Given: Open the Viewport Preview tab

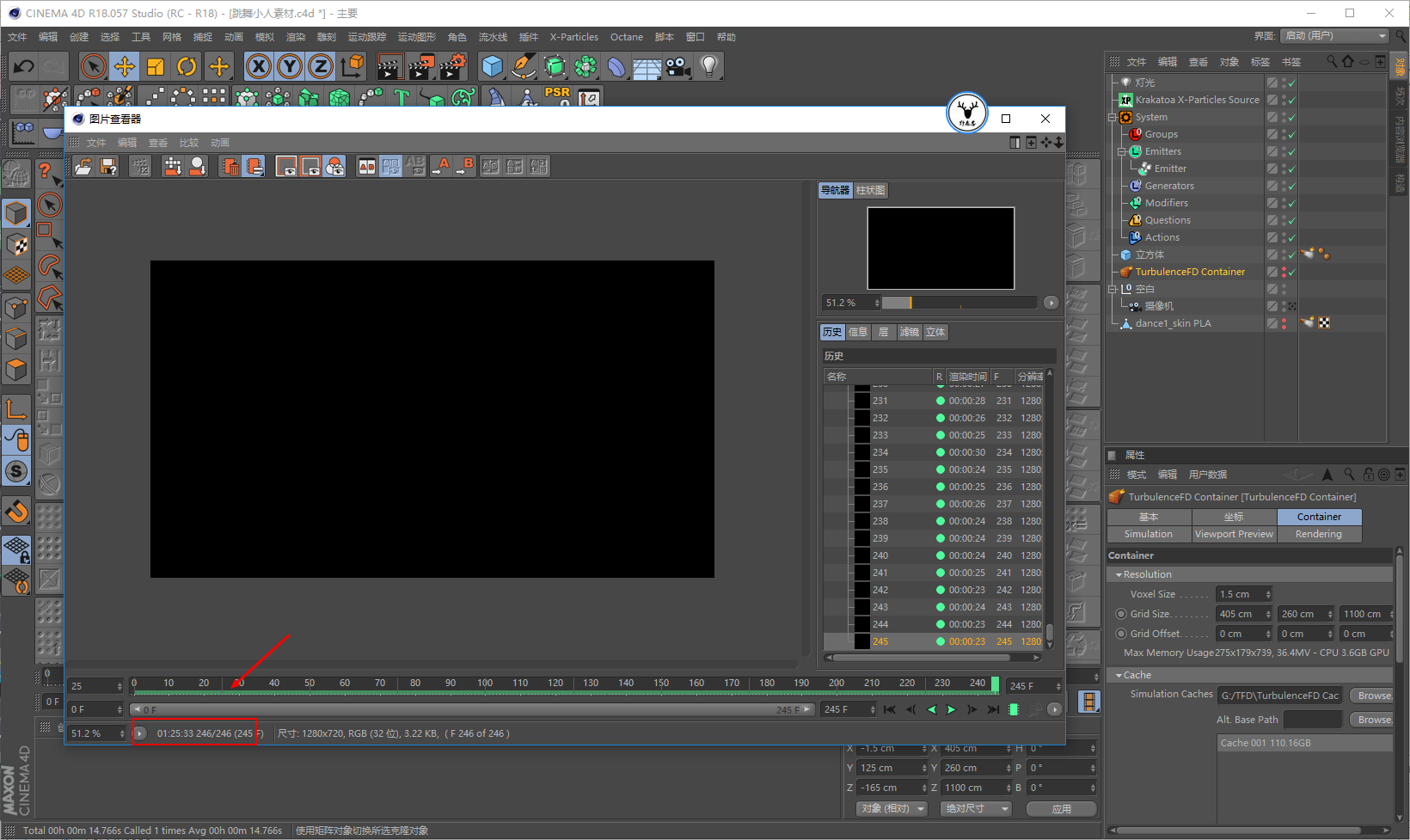Looking at the screenshot, I should (x=1234, y=534).
